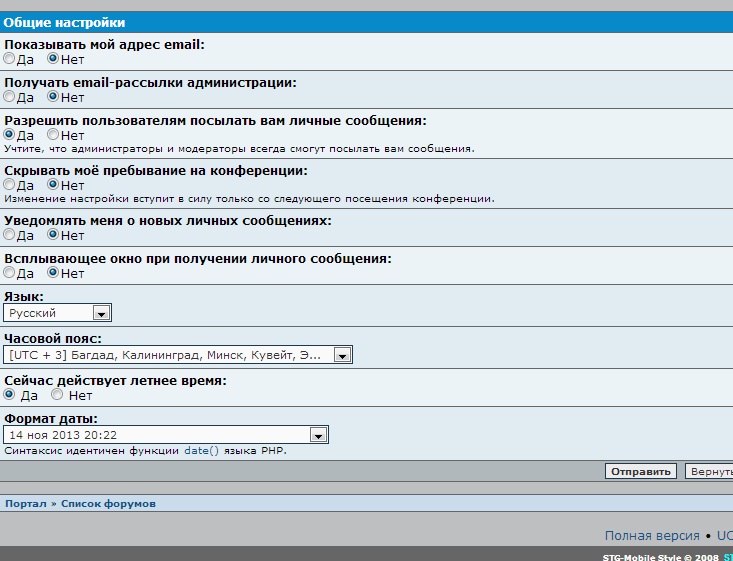This screenshot has height=561, width=733.
Task: Select 'Да' to notify about new personal messages
Action: (x=10, y=235)
